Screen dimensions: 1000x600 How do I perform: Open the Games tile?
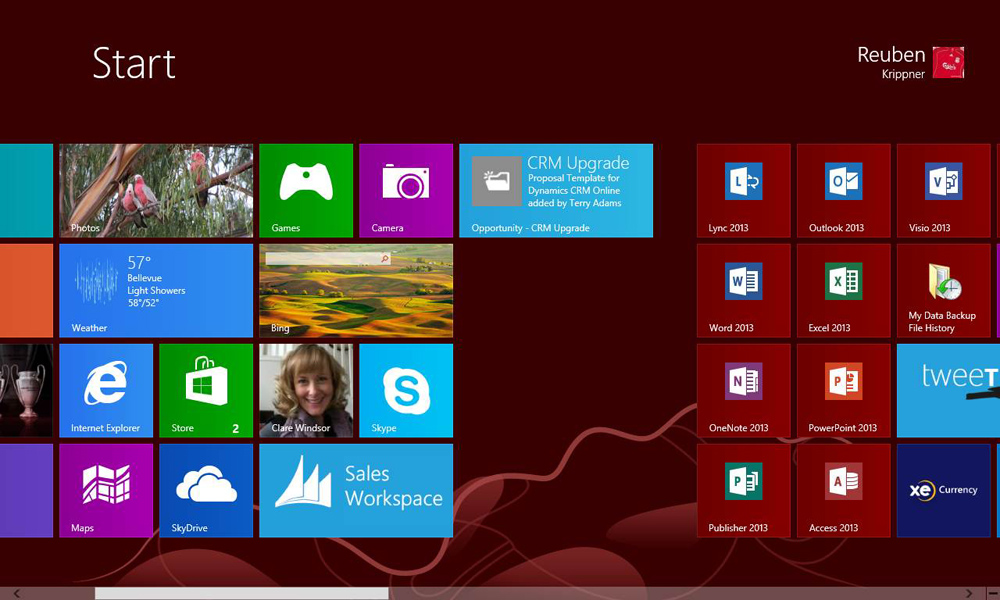(x=306, y=190)
